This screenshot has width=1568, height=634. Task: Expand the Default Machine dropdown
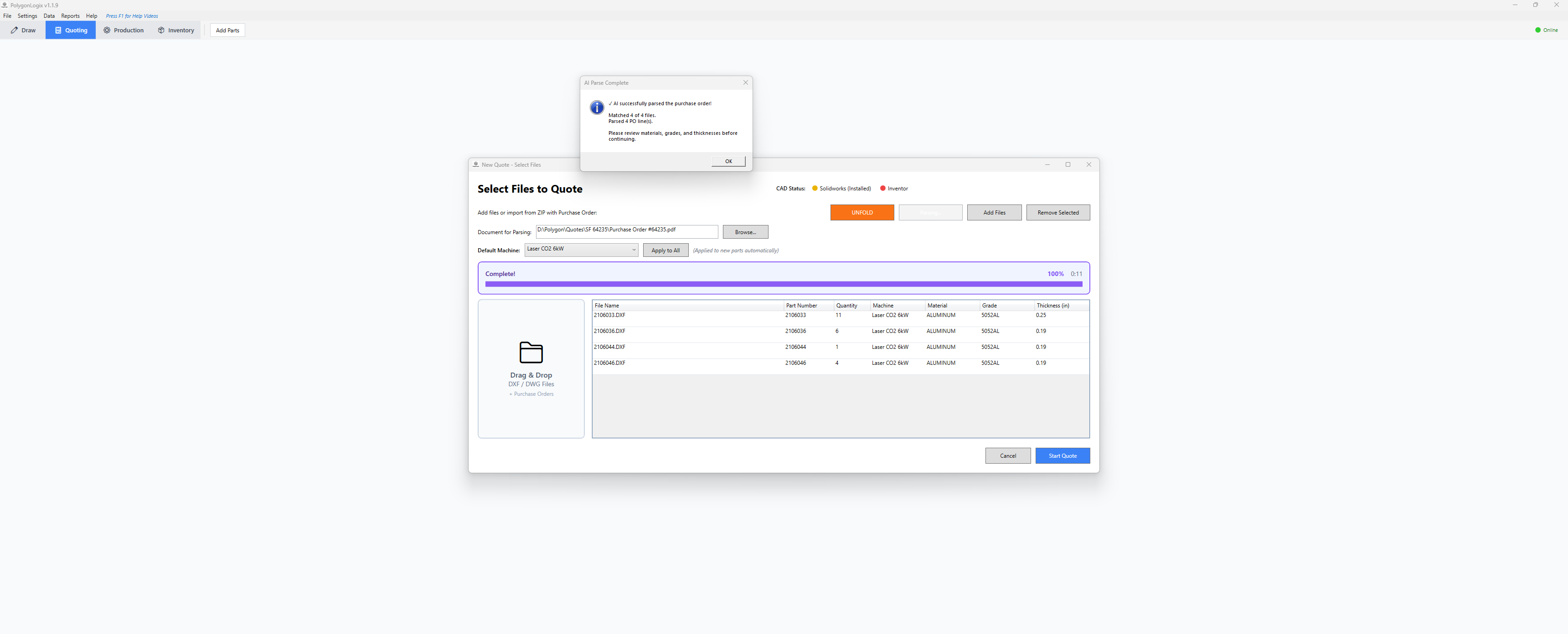tap(633, 250)
